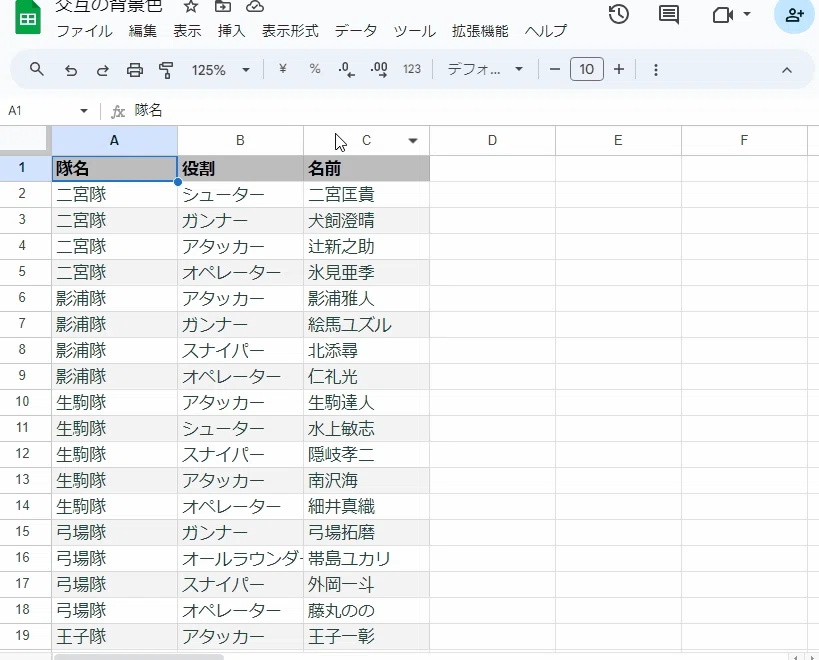
Task: Open the three-dot more toolbar options
Action: 656,70
